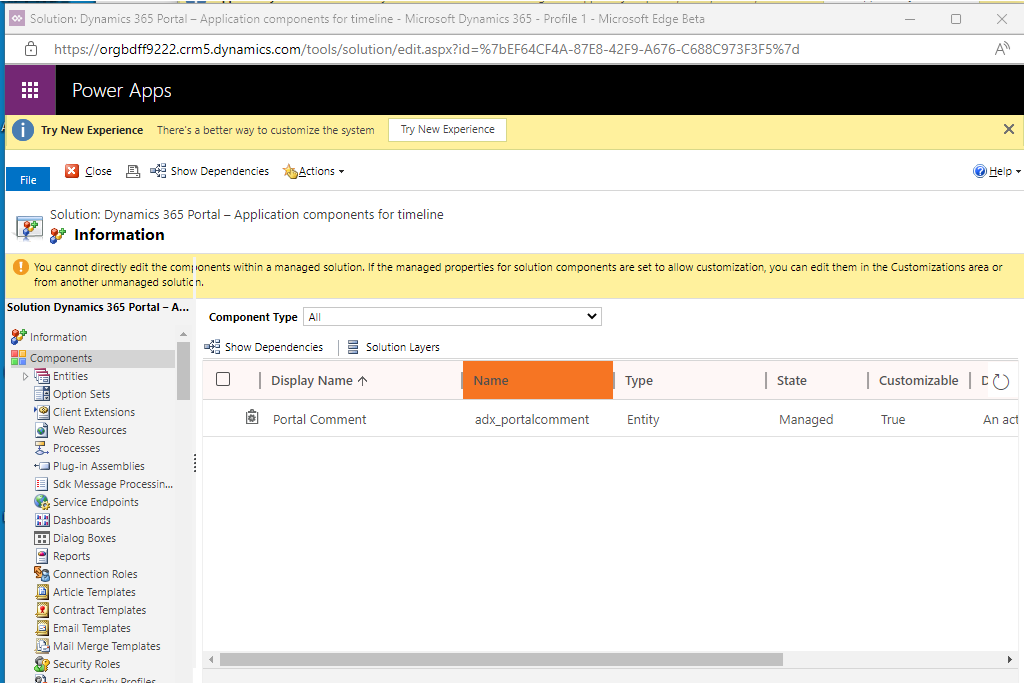Select Information in the solution tree
Image resolution: width=1024 pixels, height=683 pixels.
[58, 337]
